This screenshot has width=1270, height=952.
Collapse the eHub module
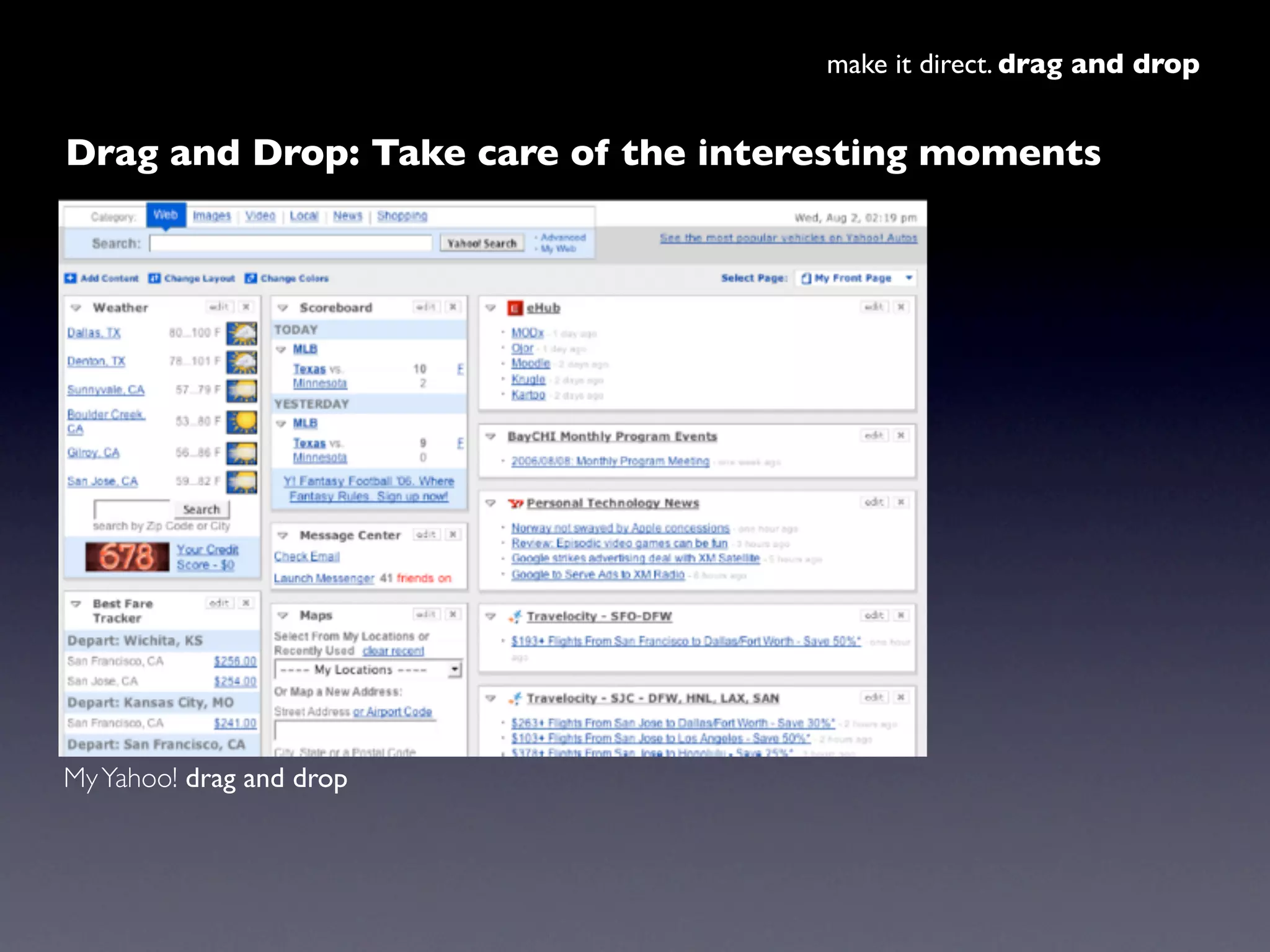point(491,308)
